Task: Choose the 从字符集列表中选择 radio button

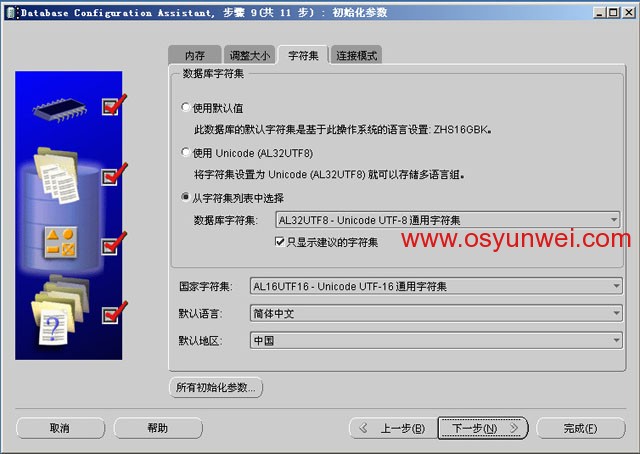Action: pos(185,198)
